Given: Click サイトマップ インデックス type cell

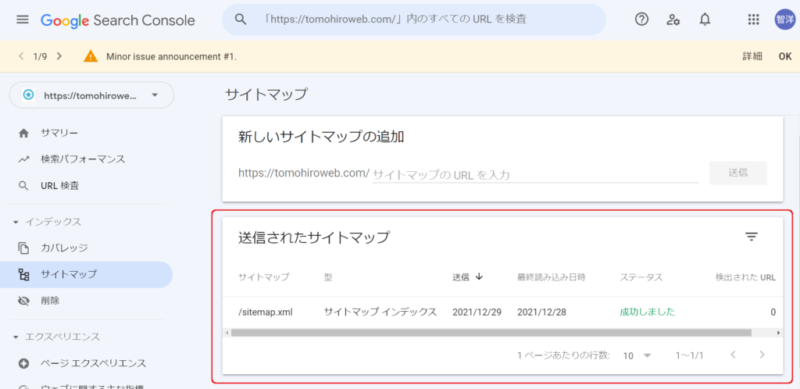Looking at the screenshot, I should [380, 311].
